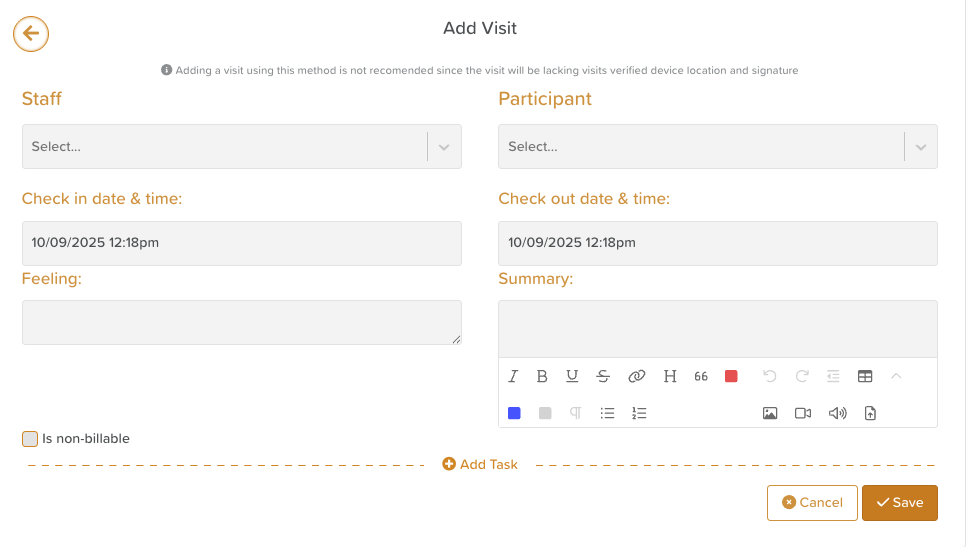This screenshot has height=547, width=971.
Task: Enable the Is non-billable checkbox
Action: coord(30,439)
